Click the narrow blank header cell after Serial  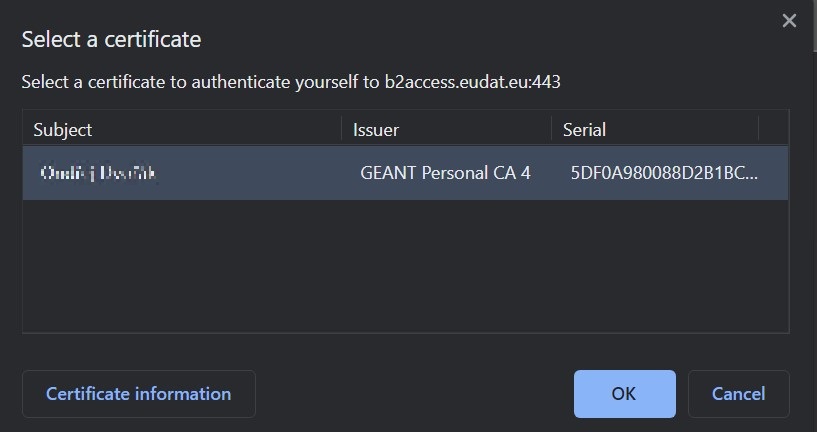pos(773,130)
